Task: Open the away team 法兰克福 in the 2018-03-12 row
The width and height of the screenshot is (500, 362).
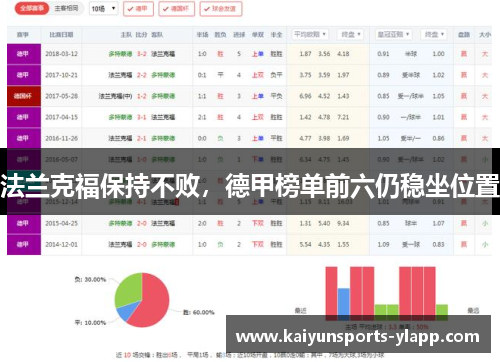Action: pos(163,54)
